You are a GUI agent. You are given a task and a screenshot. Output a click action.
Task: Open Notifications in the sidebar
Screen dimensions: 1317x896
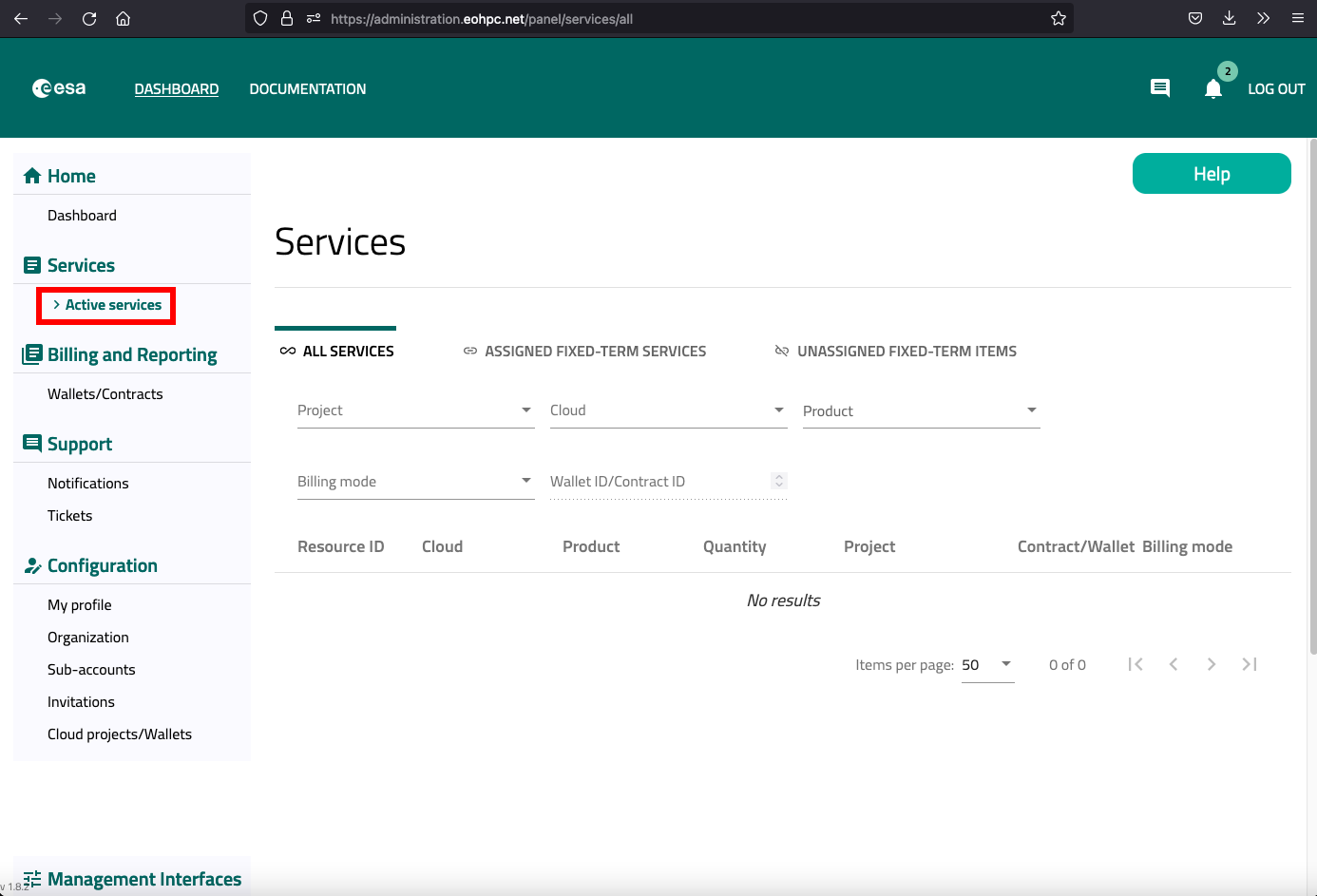pos(87,484)
